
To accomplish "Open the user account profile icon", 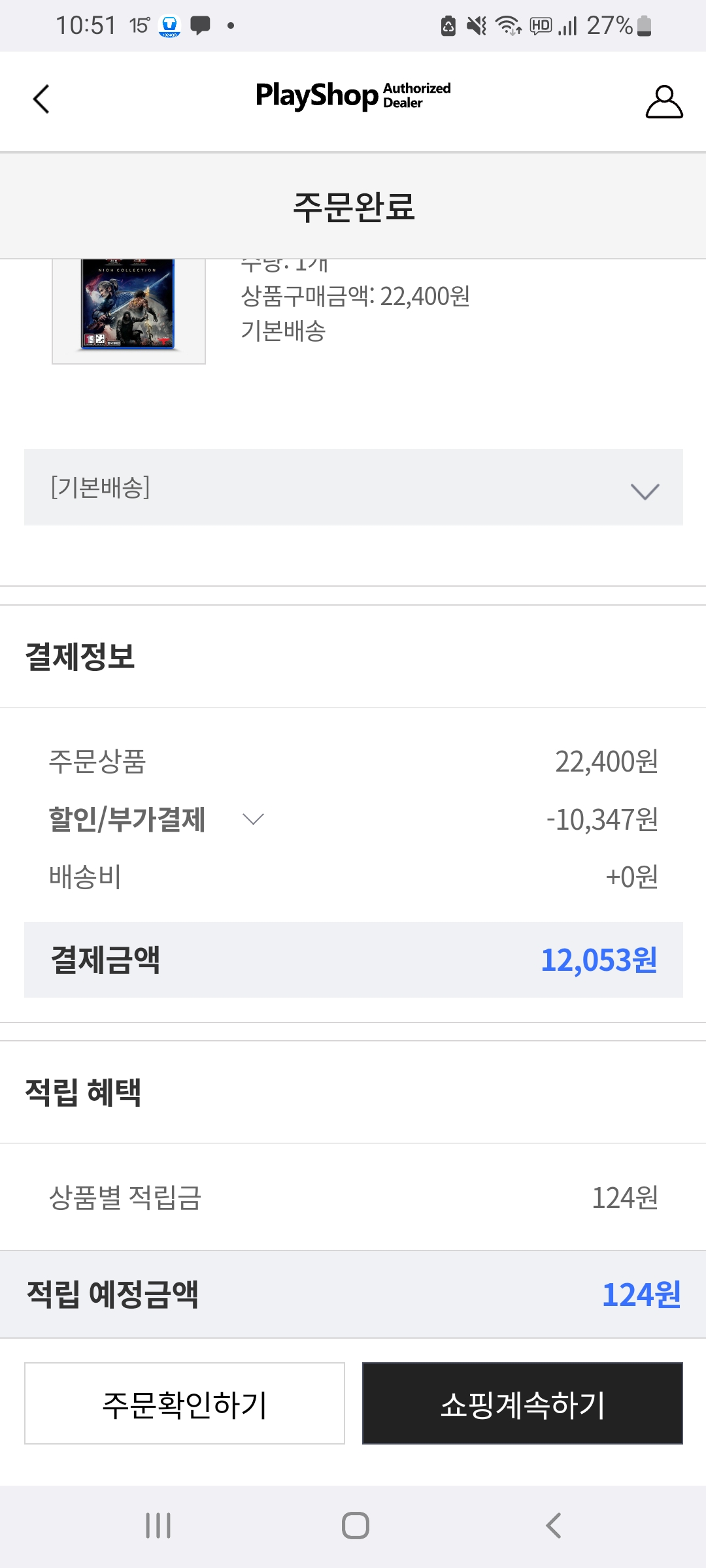I will click(x=664, y=102).
